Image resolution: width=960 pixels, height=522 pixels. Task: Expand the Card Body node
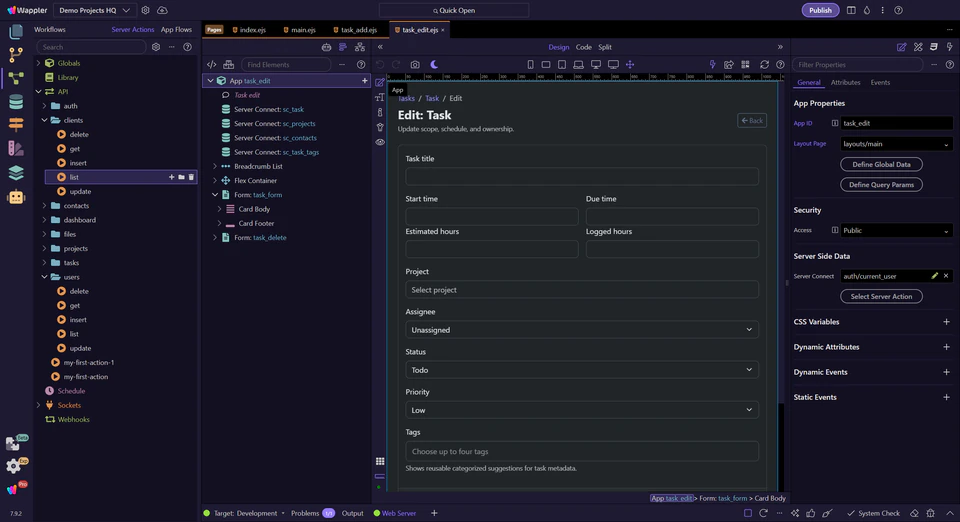(x=219, y=209)
